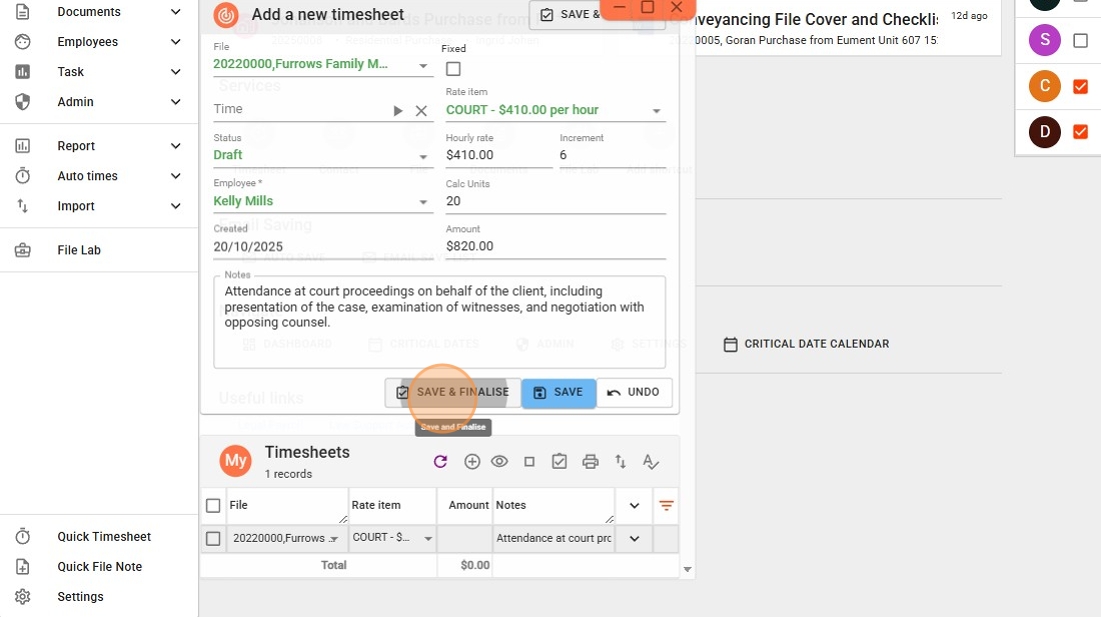Open File Lab from the sidebar
The height and width of the screenshot is (617, 1101).
(79, 250)
